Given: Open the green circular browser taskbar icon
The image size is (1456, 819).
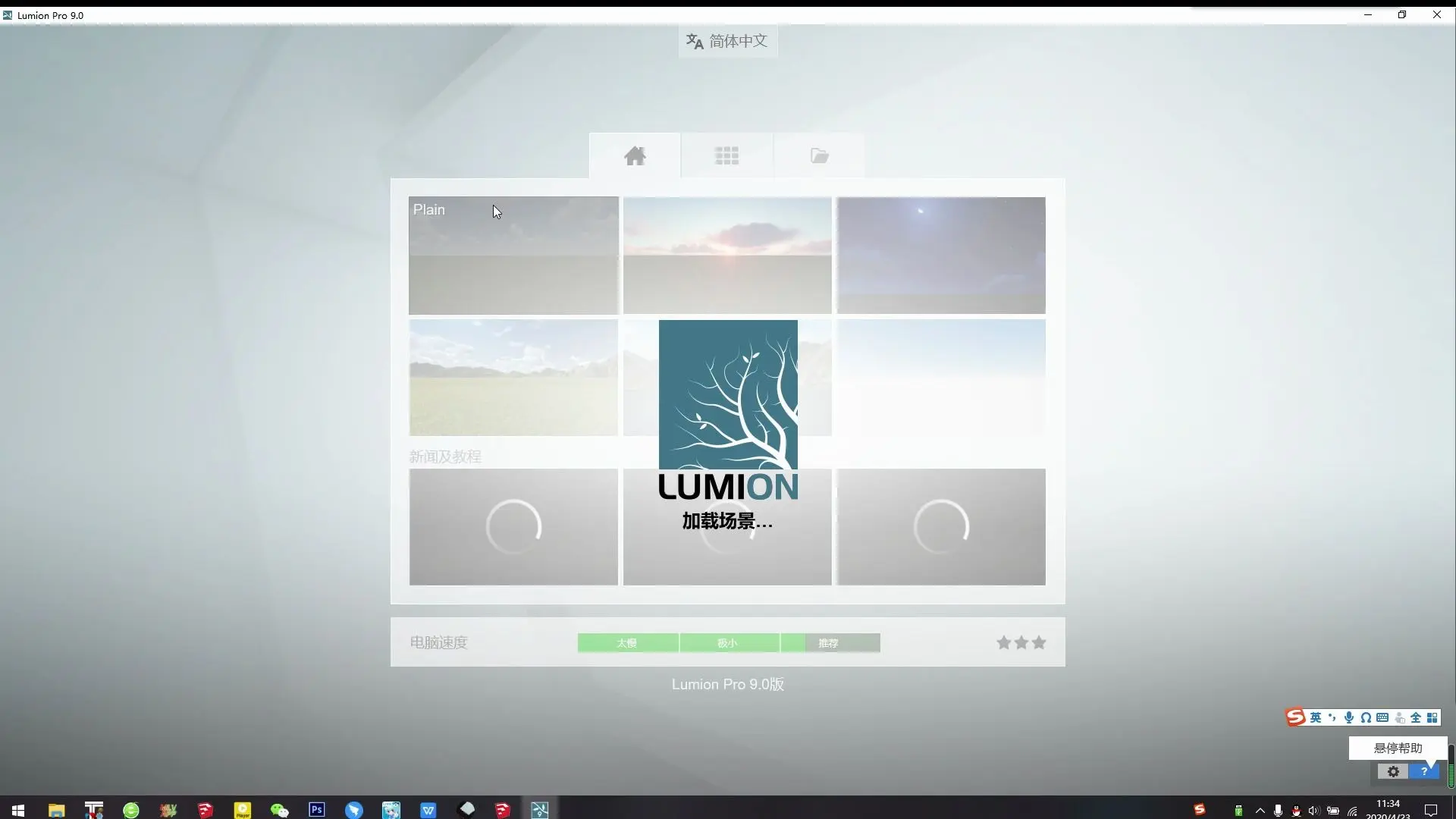Looking at the screenshot, I should [130, 810].
